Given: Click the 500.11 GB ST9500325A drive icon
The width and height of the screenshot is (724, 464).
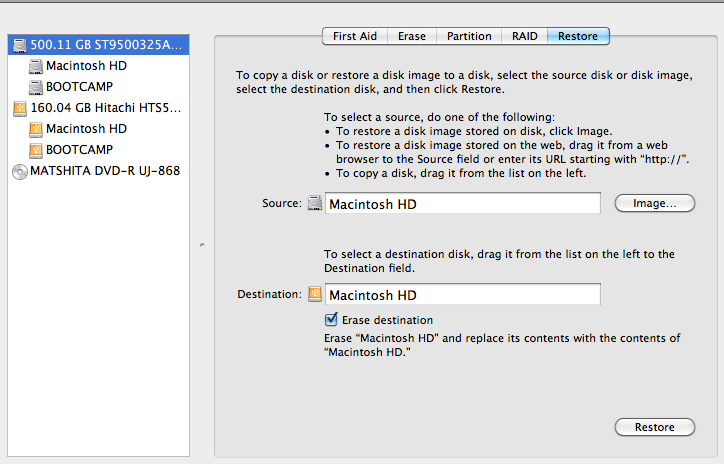Looking at the screenshot, I should point(20,45).
